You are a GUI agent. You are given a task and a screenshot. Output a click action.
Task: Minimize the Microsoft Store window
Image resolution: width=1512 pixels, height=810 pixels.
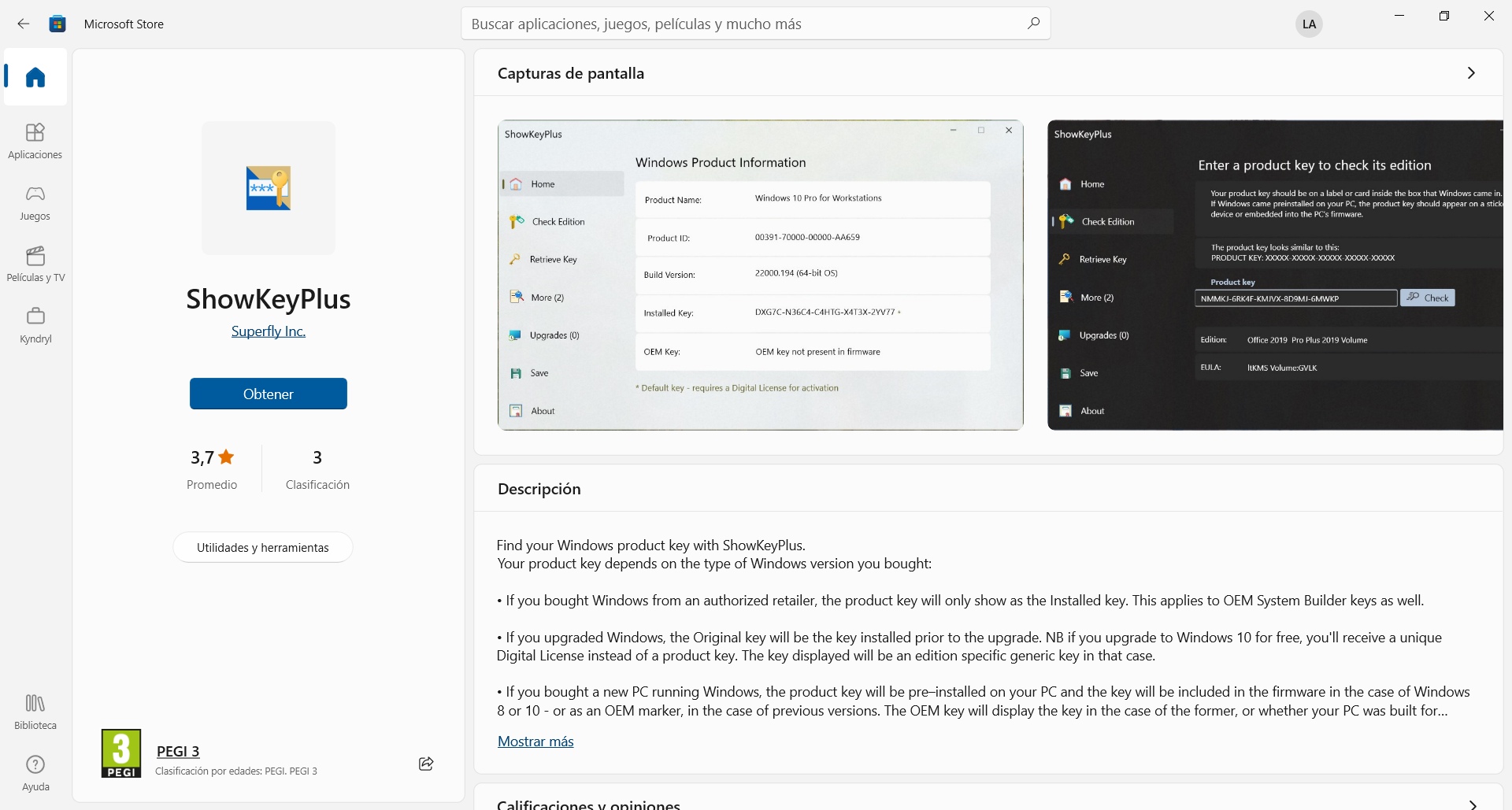1399,16
